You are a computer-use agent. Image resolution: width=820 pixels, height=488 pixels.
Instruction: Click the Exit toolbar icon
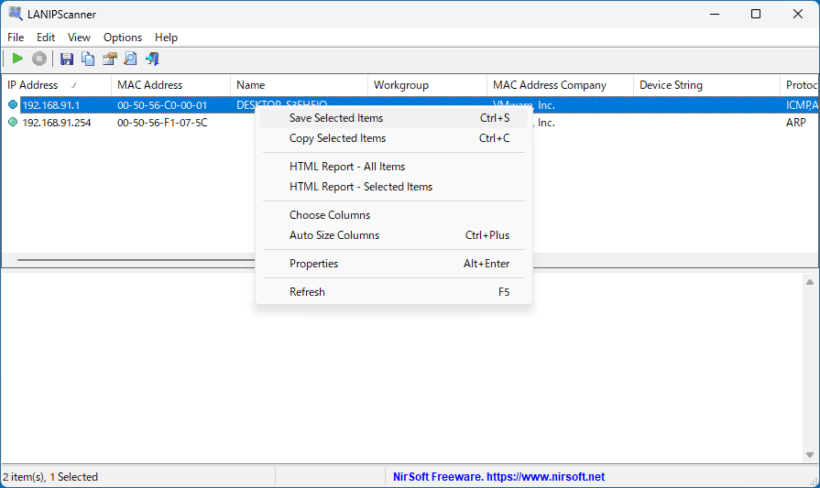pos(152,59)
